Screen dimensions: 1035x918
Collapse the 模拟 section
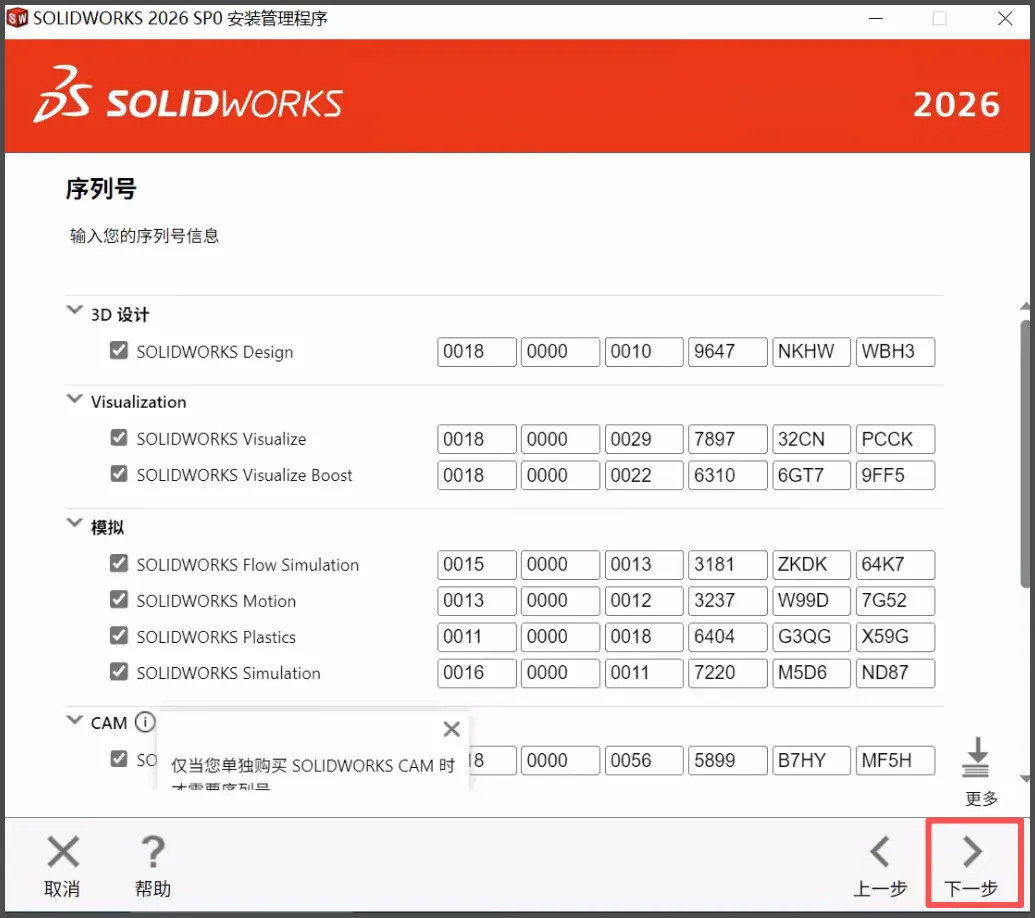(x=75, y=523)
